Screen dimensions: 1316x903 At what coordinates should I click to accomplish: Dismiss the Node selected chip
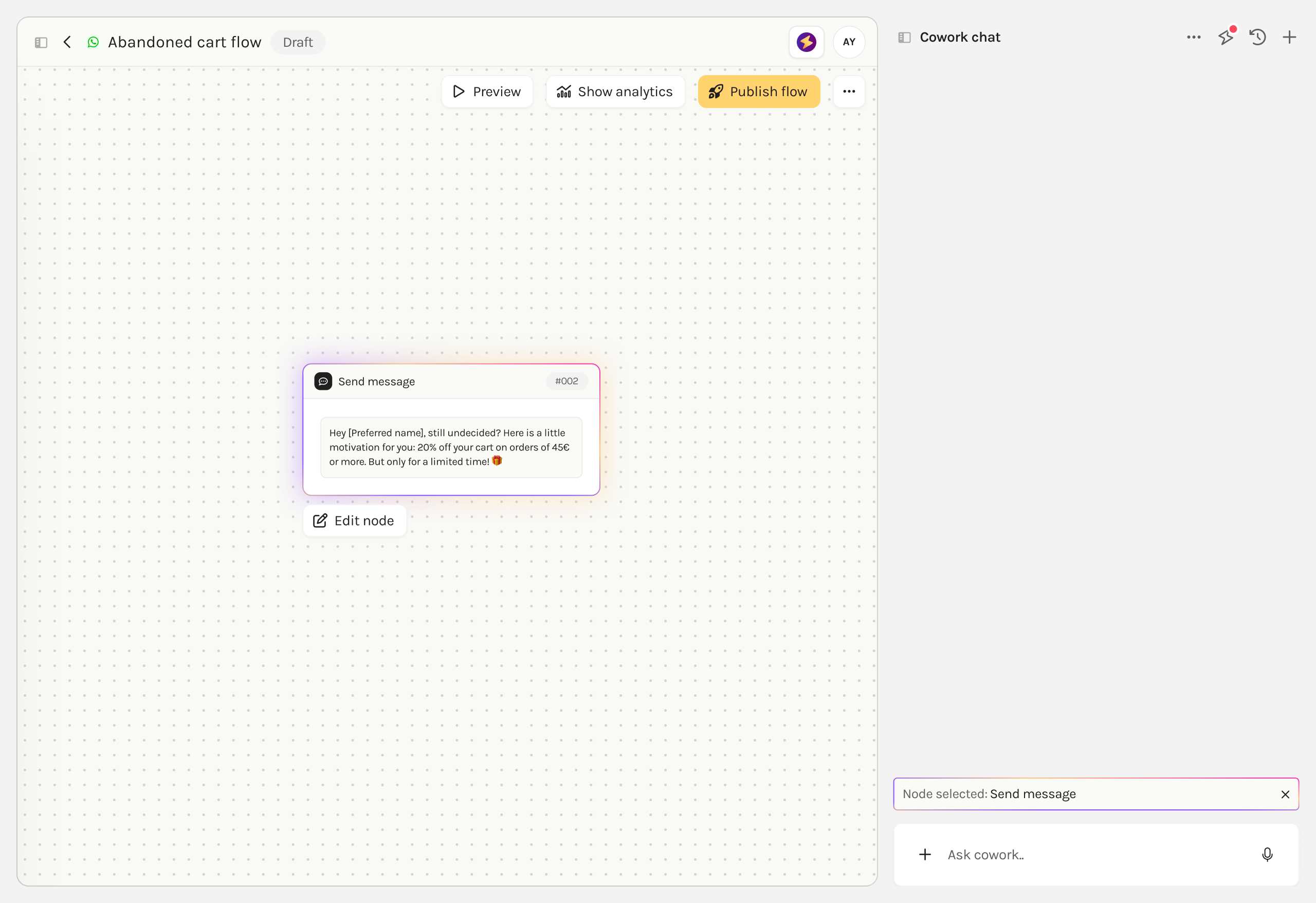coord(1285,794)
